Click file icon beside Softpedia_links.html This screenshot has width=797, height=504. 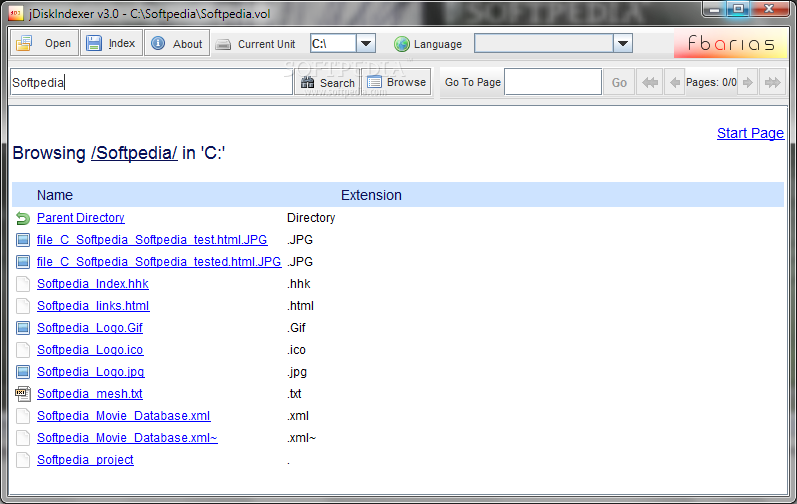[23, 306]
